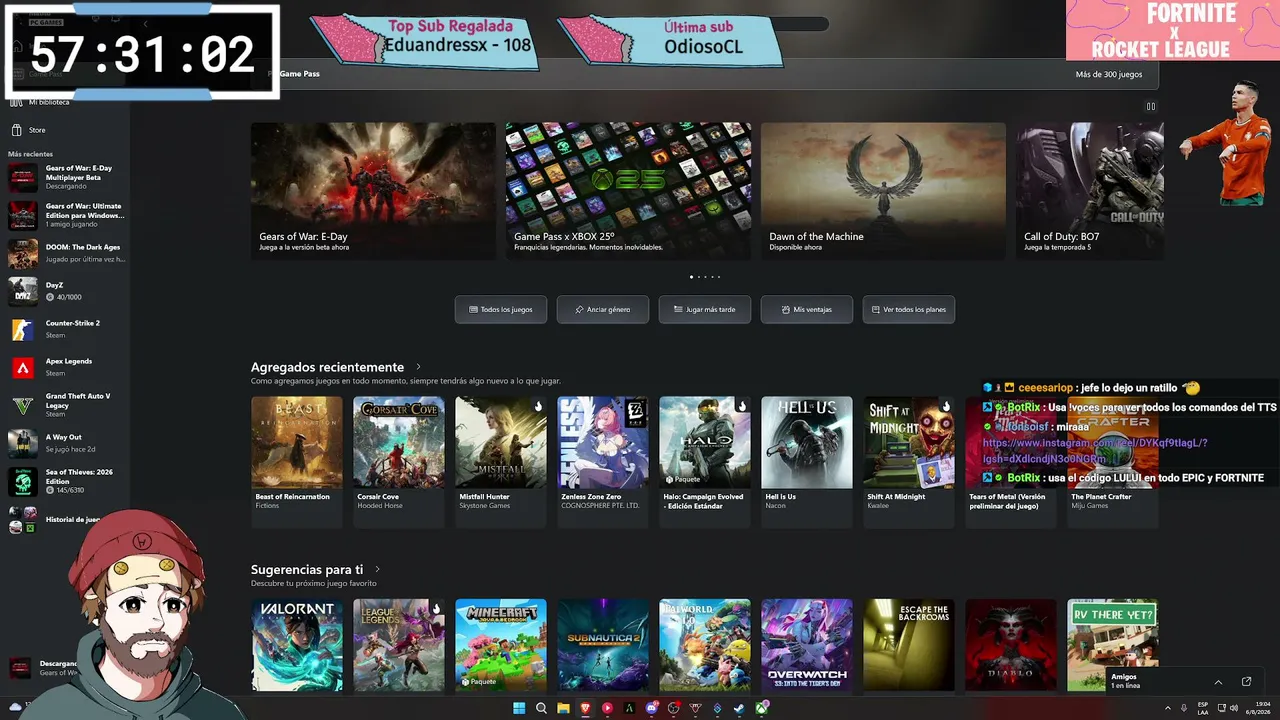Pop out the Amigos panel
1280x720 pixels.
tap(1246, 682)
